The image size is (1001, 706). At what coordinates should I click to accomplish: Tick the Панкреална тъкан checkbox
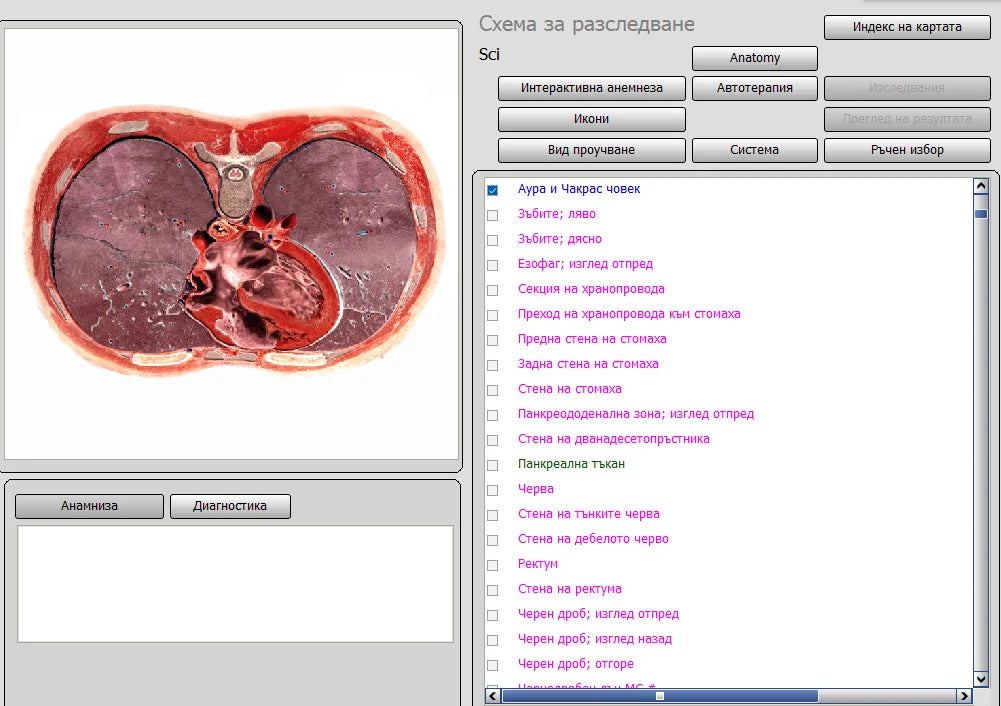(x=492, y=465)
